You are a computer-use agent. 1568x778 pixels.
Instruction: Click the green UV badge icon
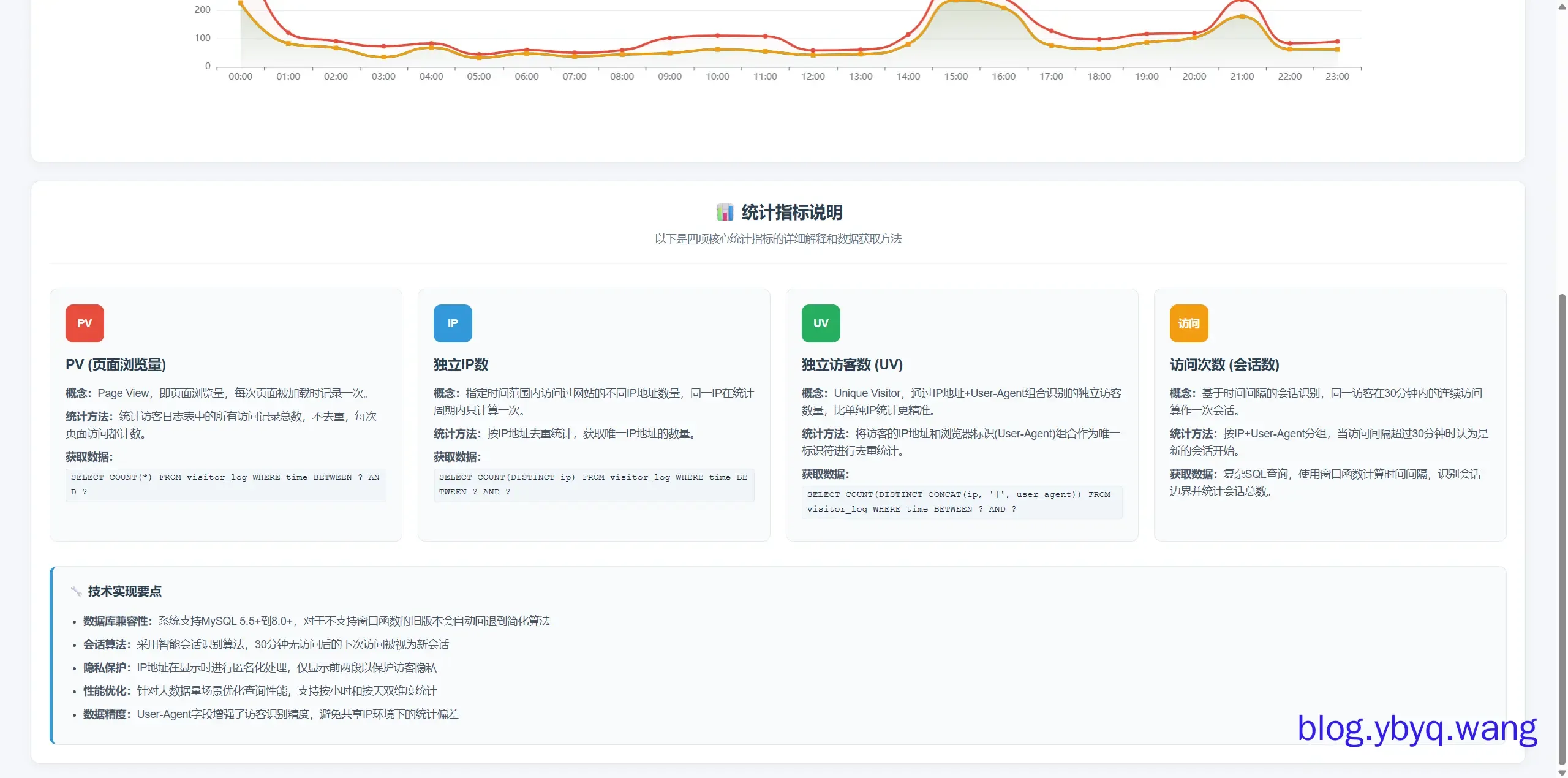pyautogui.click(x=821, y=323)
